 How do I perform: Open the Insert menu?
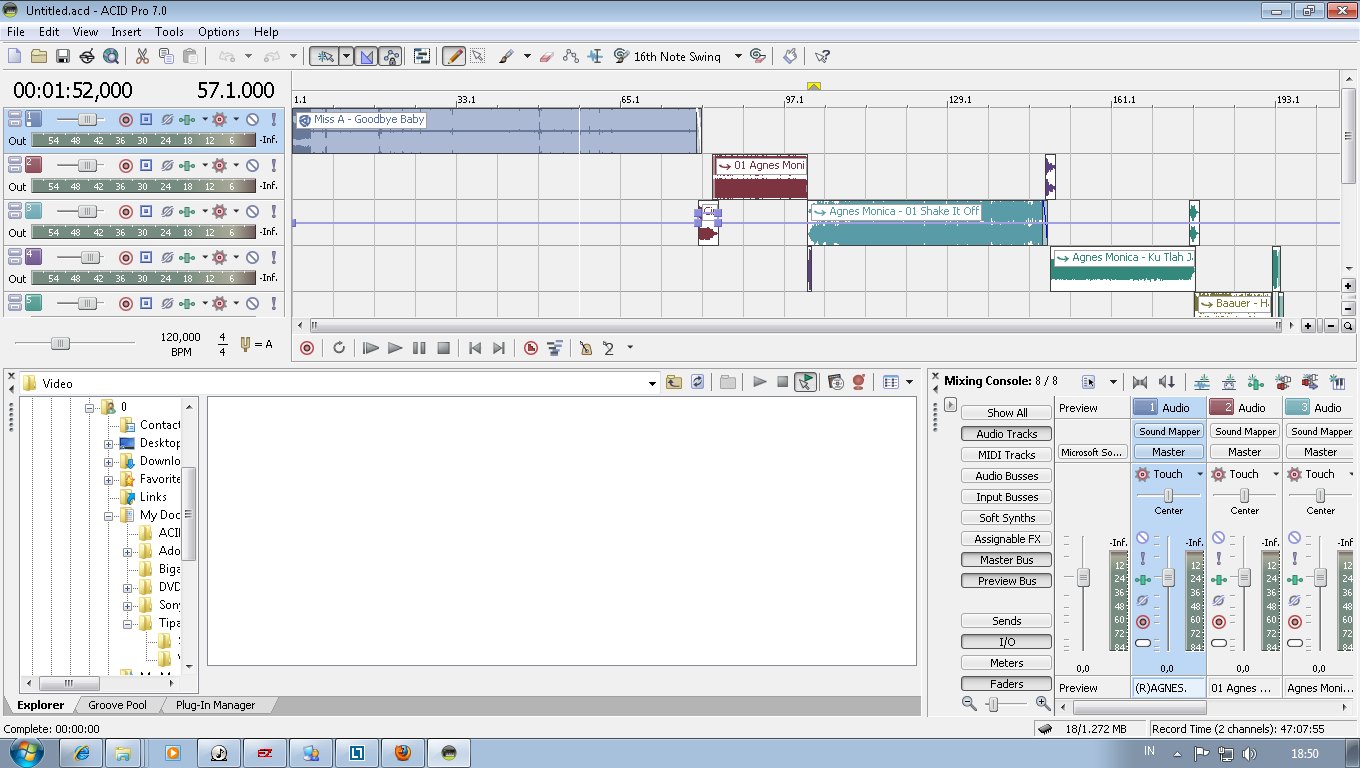point(126,32)
